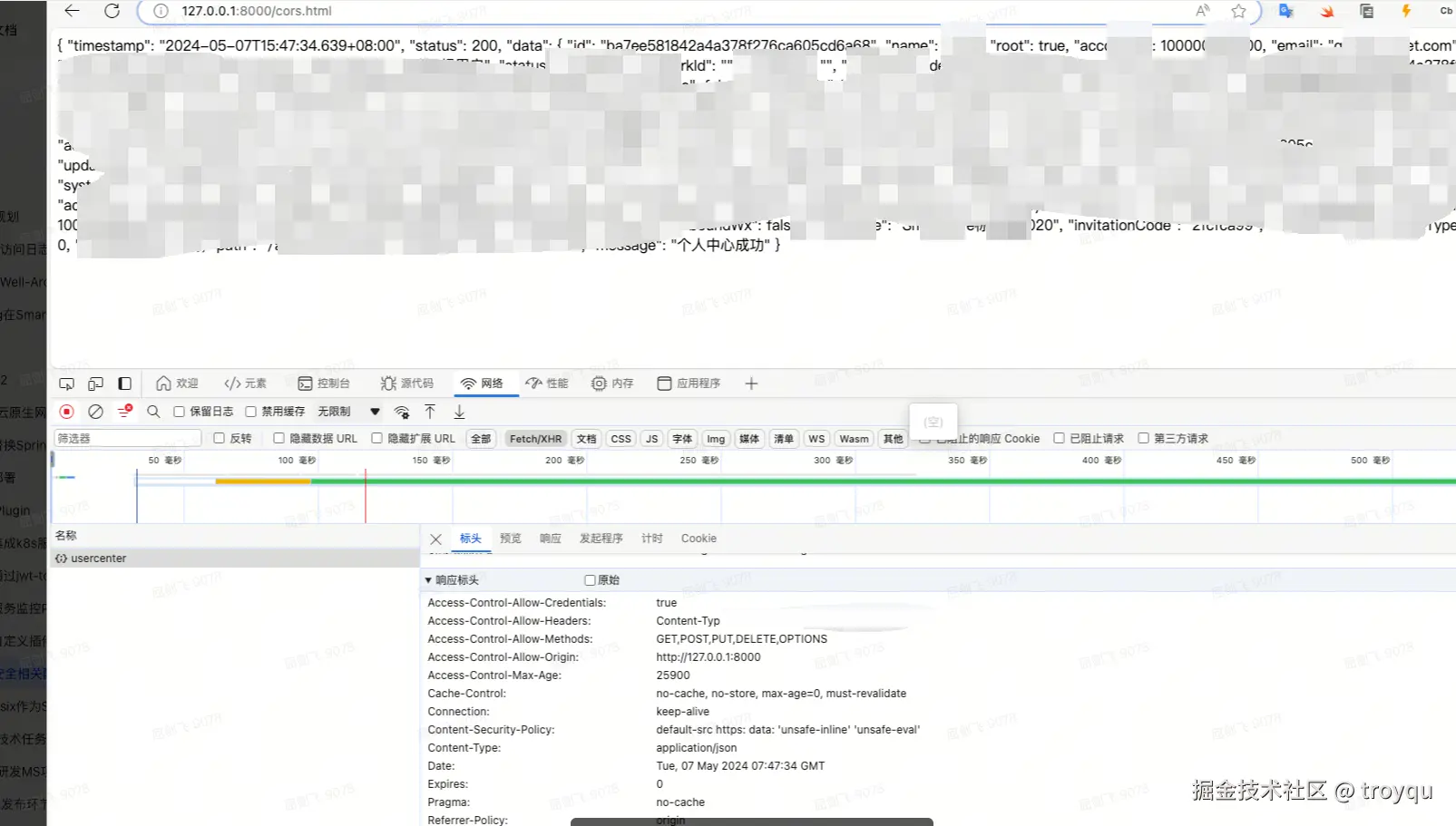Filter requests by Media (媒体)
The width and height of the screenshot is (1456, 826).
pos(749,439)
